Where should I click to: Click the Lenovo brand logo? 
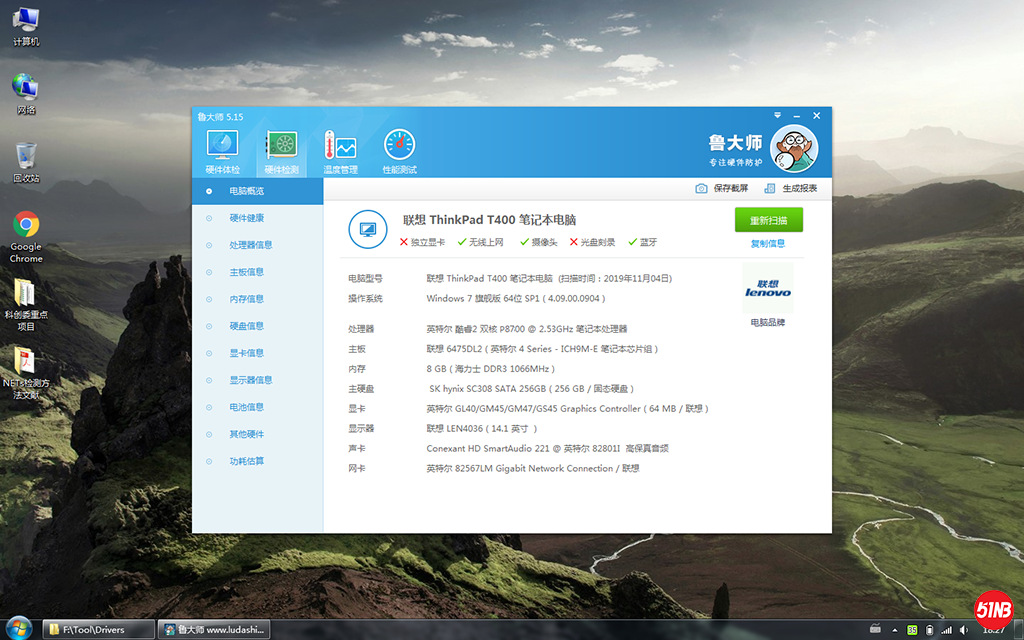pos(768,288)
